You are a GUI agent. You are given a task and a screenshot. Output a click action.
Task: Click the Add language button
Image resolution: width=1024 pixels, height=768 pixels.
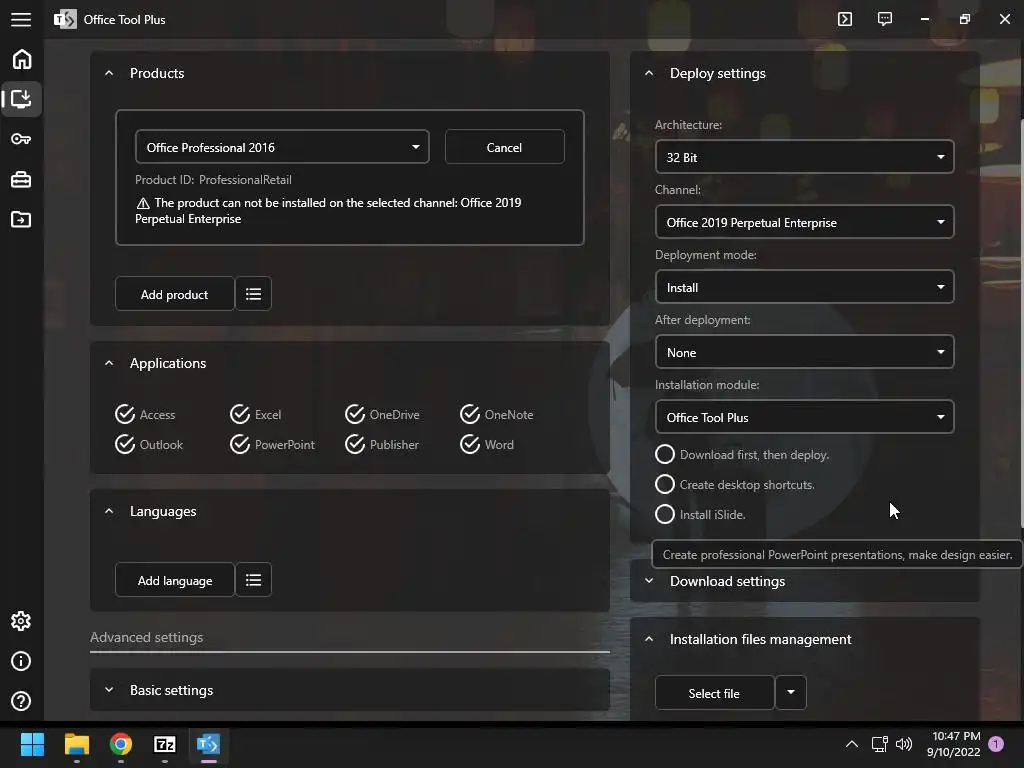point(174,580)
